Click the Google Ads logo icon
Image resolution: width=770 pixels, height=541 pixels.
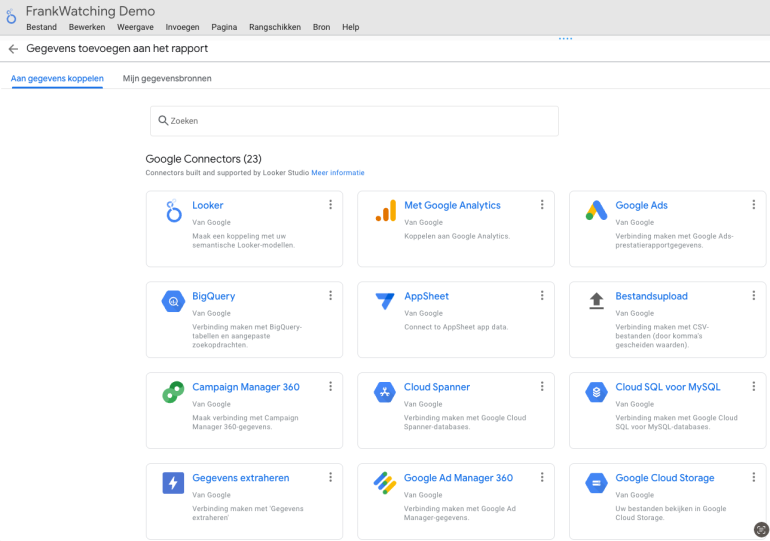click(x=597, y=211)
